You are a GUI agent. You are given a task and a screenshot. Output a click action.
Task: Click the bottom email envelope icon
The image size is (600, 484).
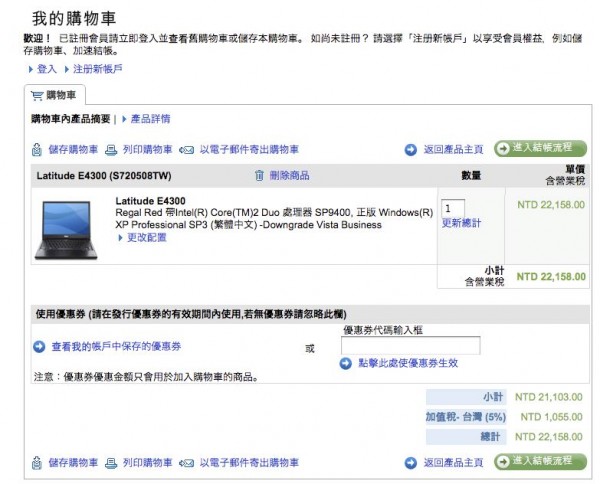[187, 464]
